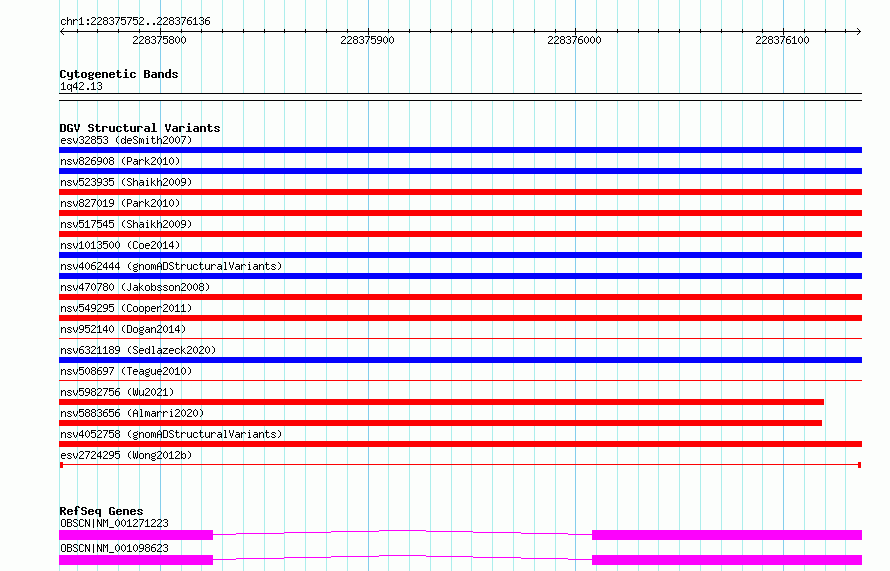Click the left arrowhead of the ruler
Viewport: 890px width, 571px height.
pyautogui.click(x=62, y=31)
